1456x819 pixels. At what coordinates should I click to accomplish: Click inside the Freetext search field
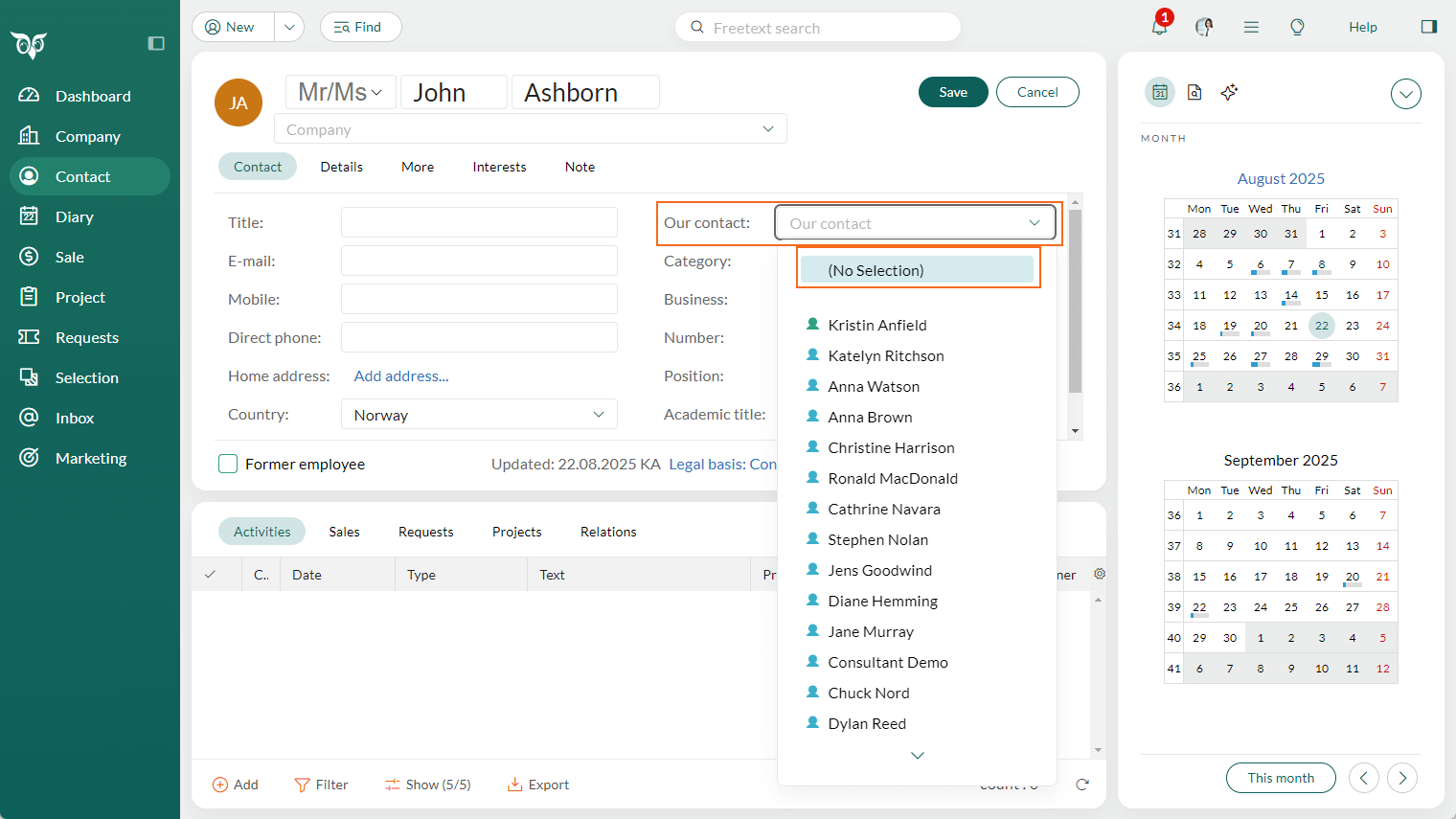(817, 27)
